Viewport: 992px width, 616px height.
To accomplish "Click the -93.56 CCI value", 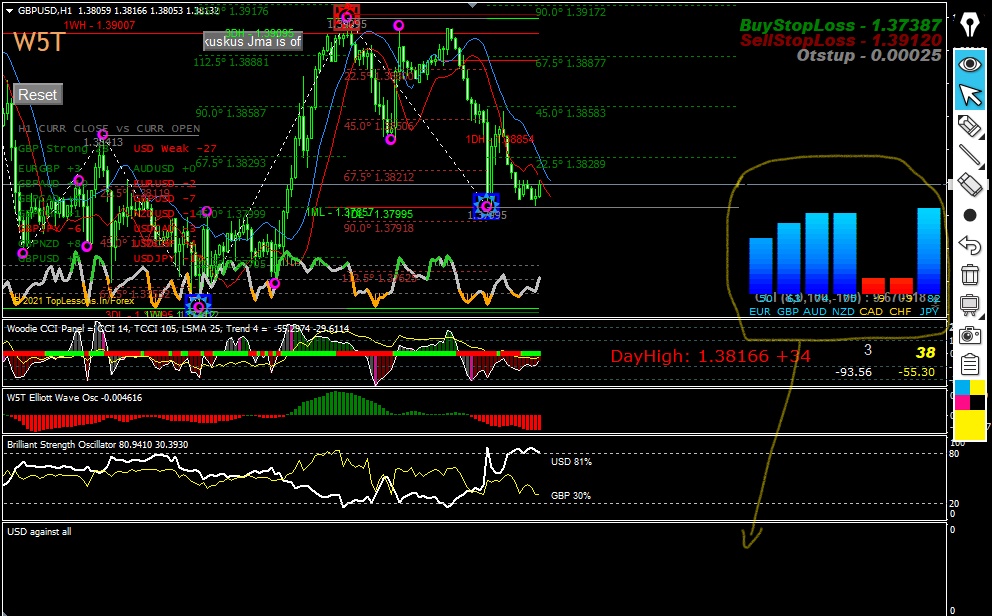I will 853,373.
